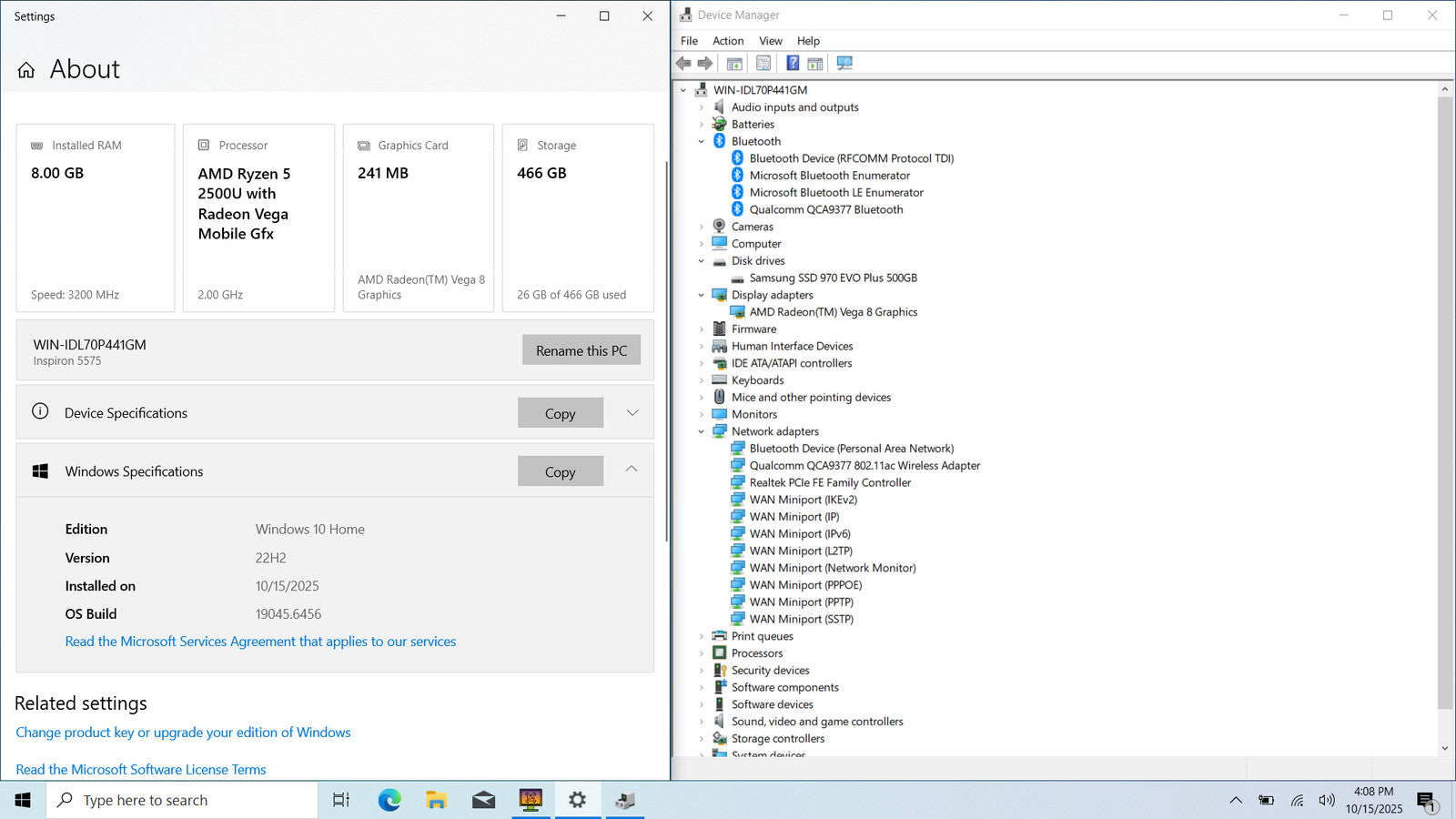The height and width of the screenshot is (819, 1456).
Task: Select Sound, video and game controllers
Action: point(817,722)
